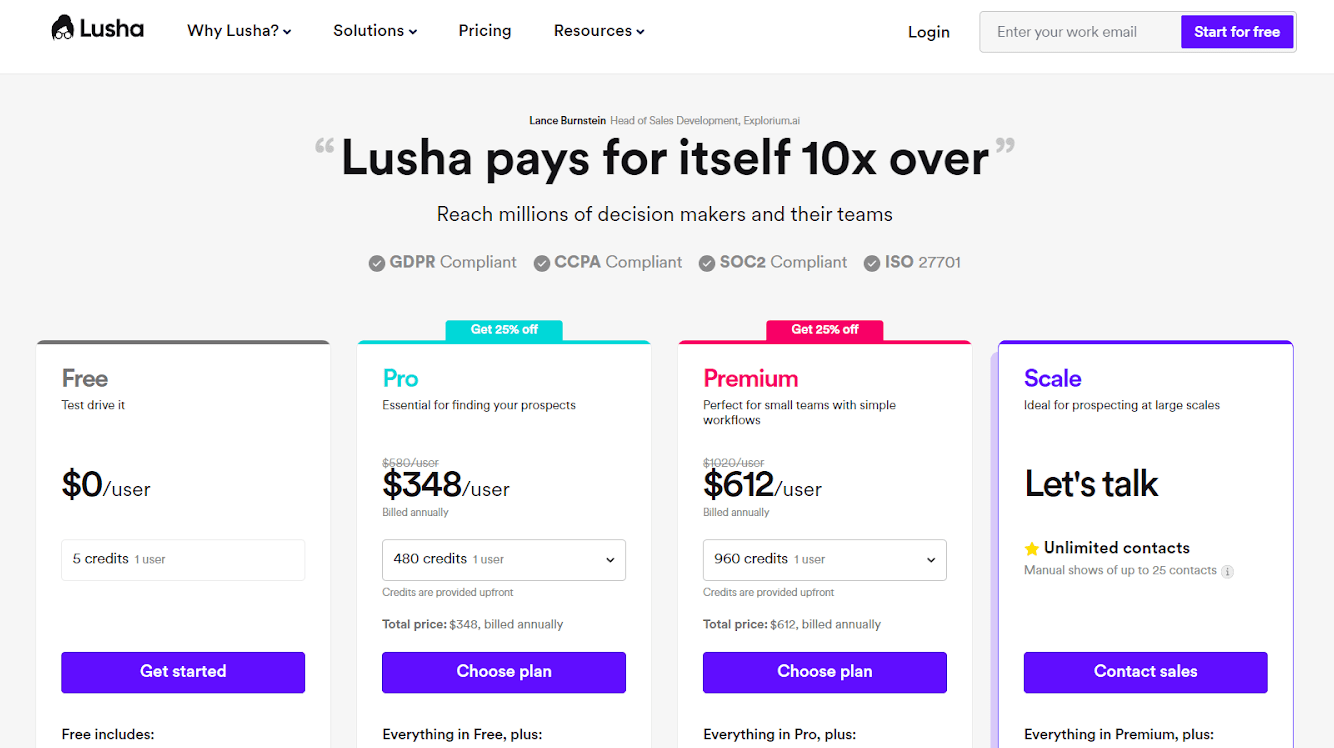Choose the Pro plan
This screenshot has width=1334, height=748.
504,672
